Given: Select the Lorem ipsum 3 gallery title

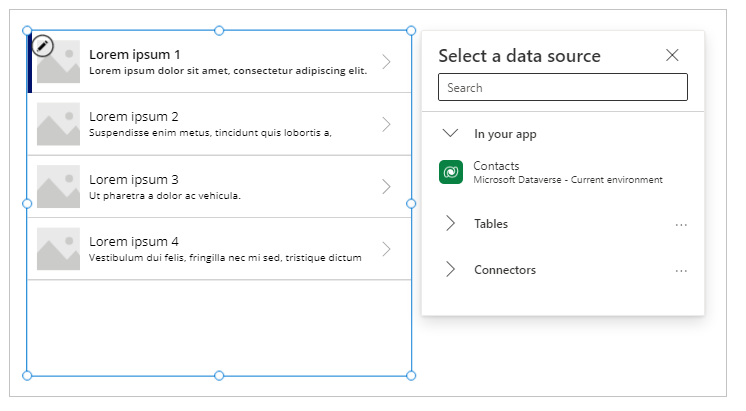Looking at the screenshot, I should click(x=134, y=179).
